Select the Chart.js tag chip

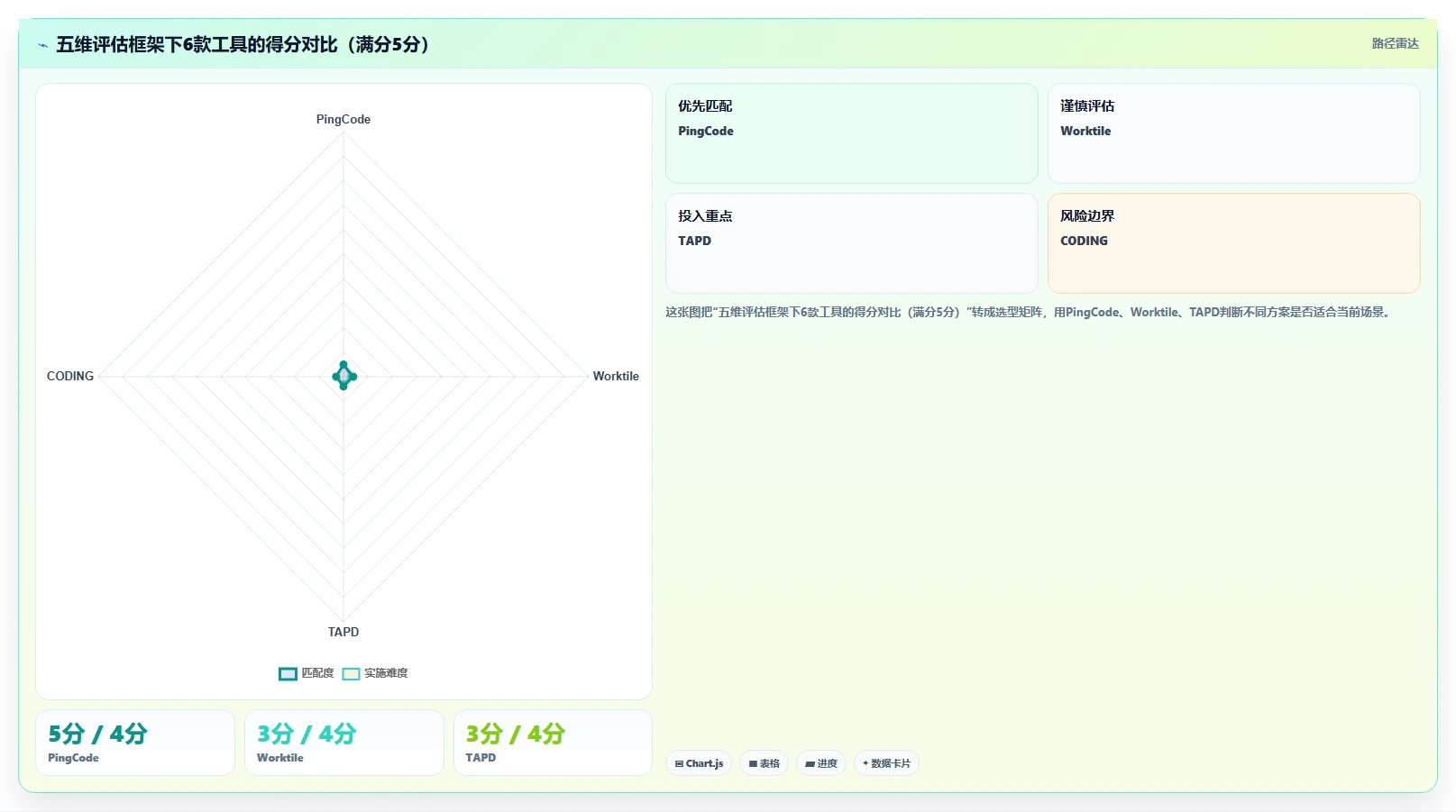[699, 763]
